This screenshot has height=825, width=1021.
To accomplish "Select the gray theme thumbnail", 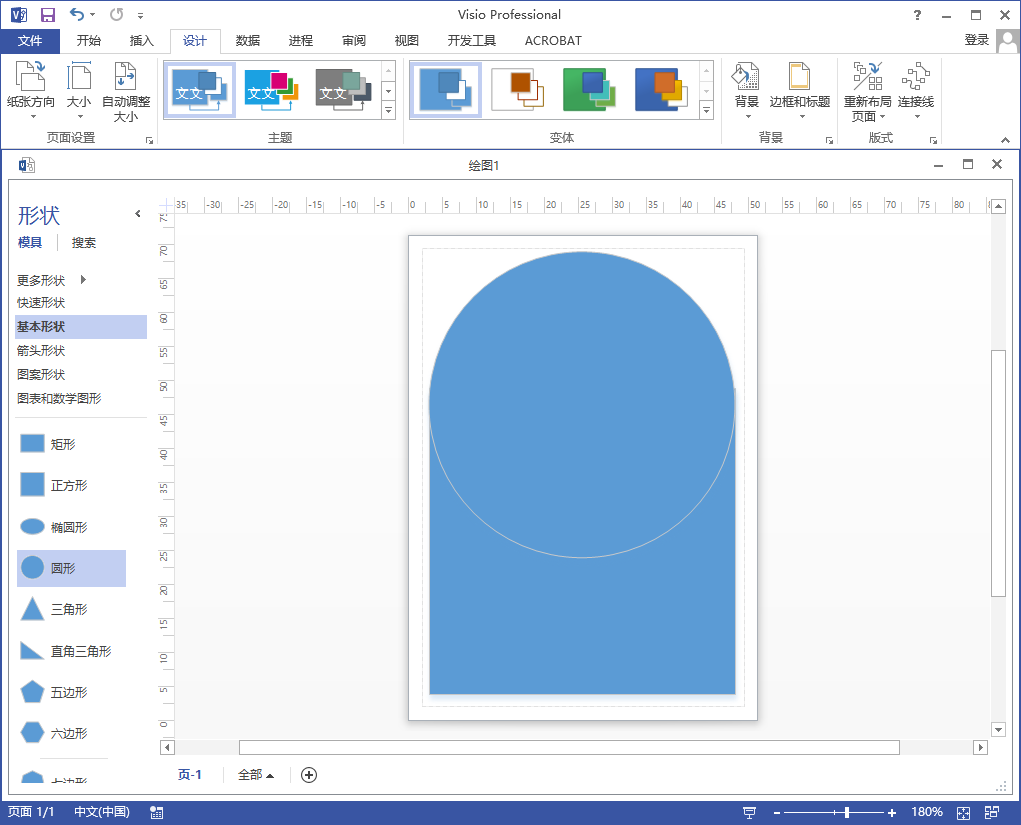I will coord(343,90).
